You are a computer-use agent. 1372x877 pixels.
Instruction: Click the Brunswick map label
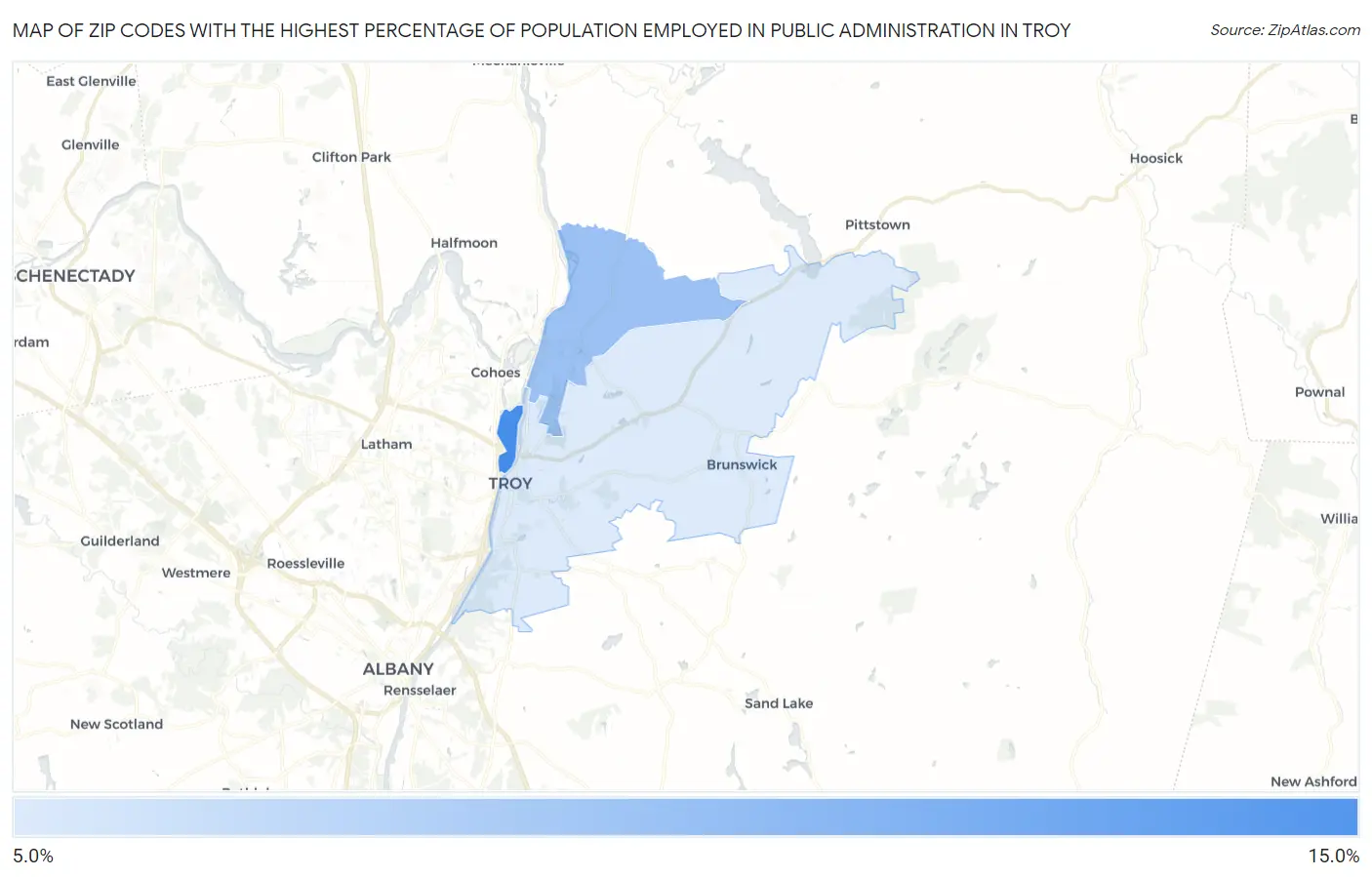coord(742,464)
